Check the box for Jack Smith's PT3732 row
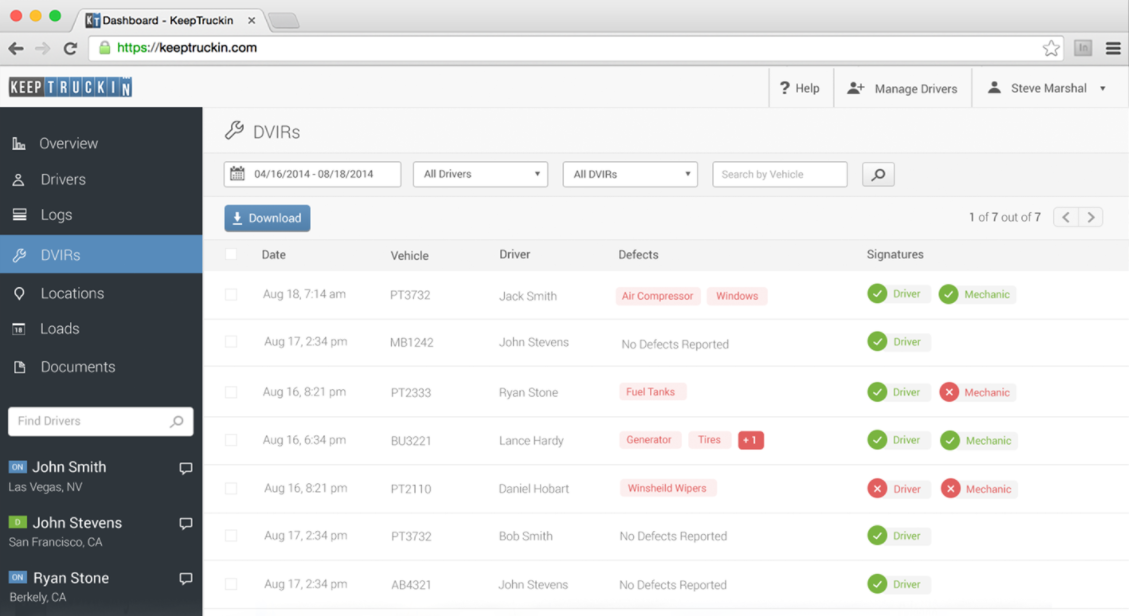Screen dimensions: 1129x616 click(231, 295)
